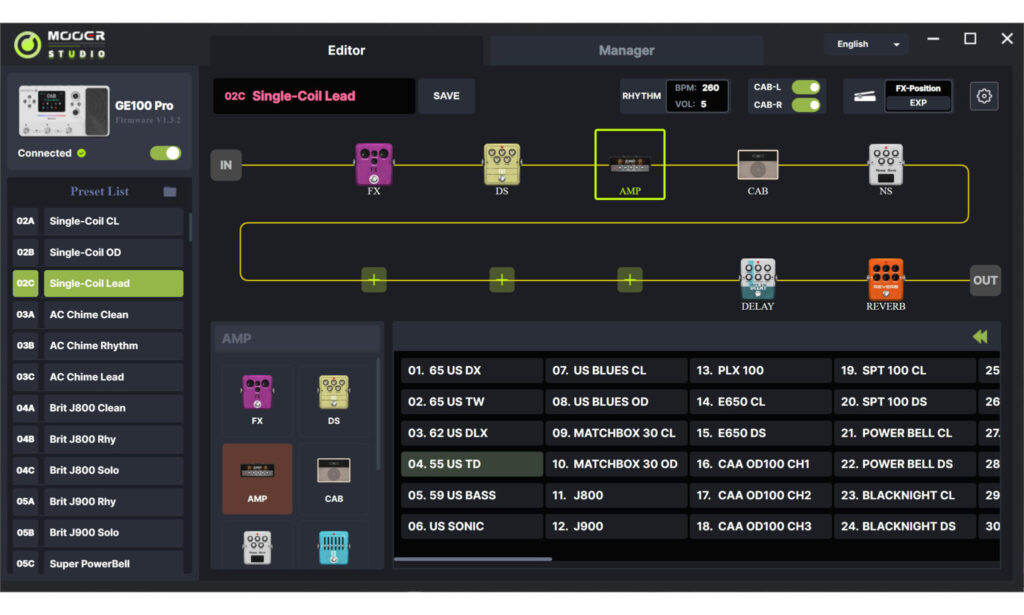
Task: Switch to the Editor tab
Action: (346, 50)
